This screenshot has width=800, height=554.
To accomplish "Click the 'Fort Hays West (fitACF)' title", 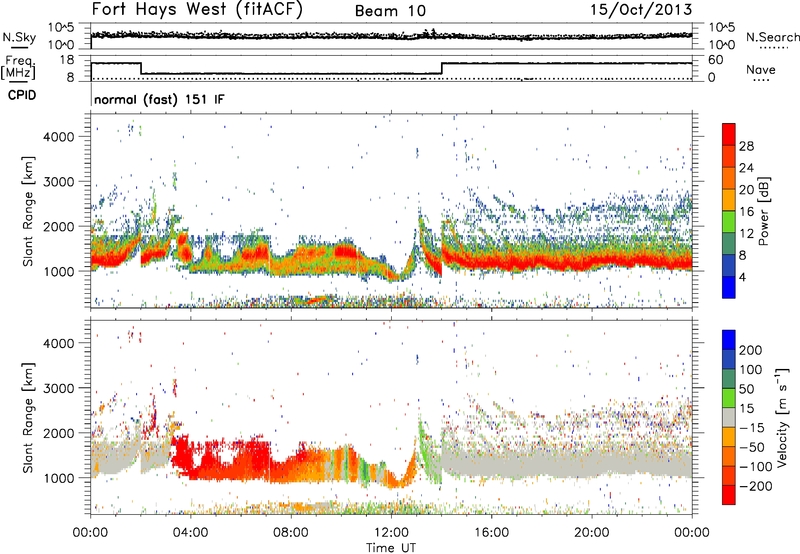I will tap(197, 9).
